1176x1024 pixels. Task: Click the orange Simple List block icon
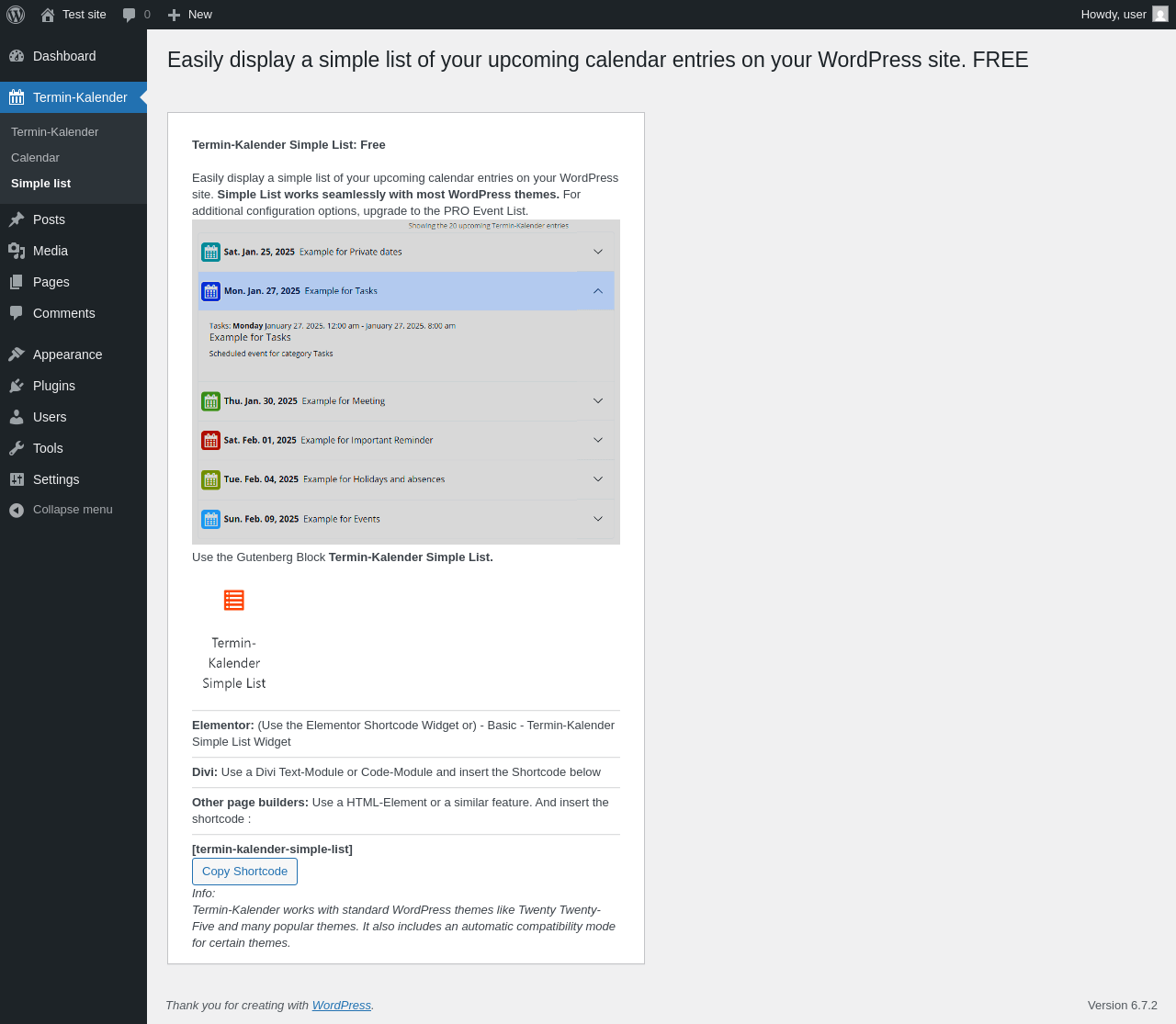[x=234, y=600]
